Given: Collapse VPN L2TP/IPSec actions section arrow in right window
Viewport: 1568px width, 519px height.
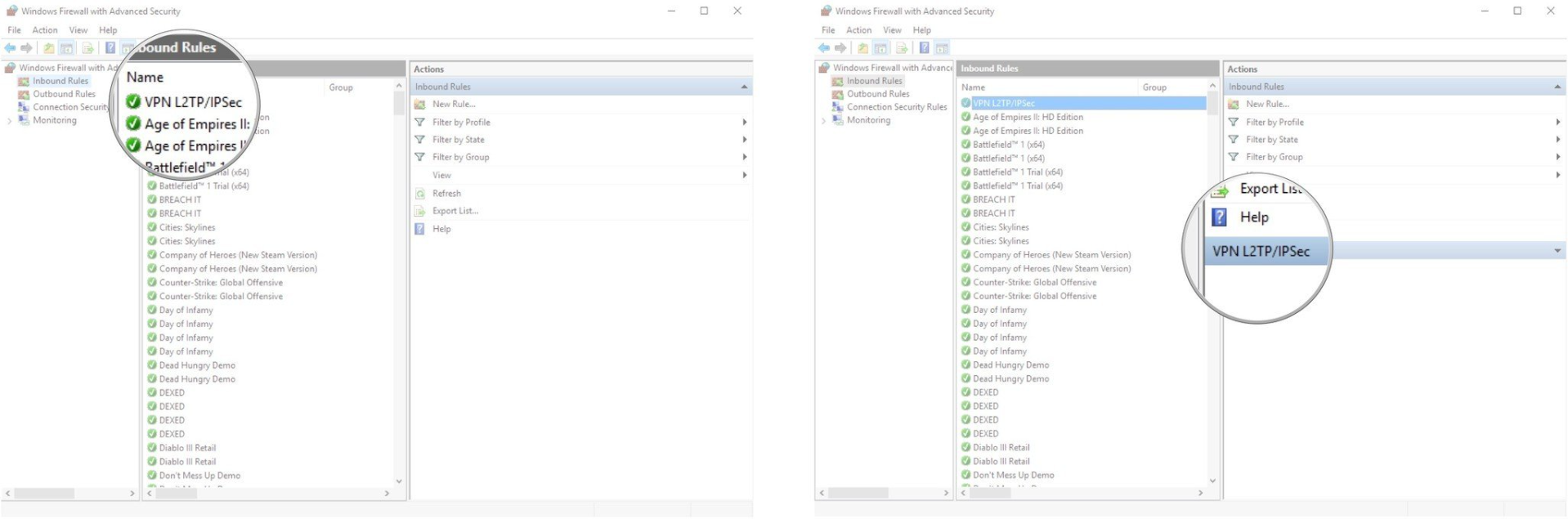Looking at the screenshot, I should coord(1557,251).
